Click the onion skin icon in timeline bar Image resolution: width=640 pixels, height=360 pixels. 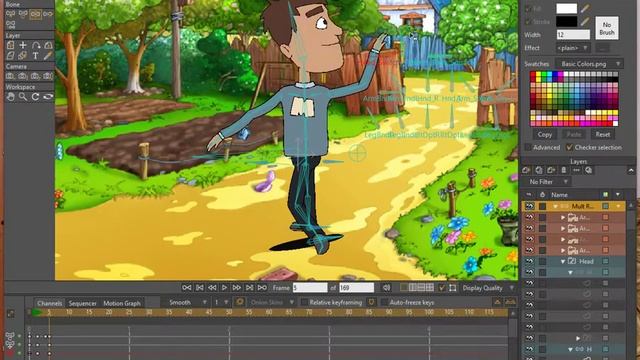(240, 302)
